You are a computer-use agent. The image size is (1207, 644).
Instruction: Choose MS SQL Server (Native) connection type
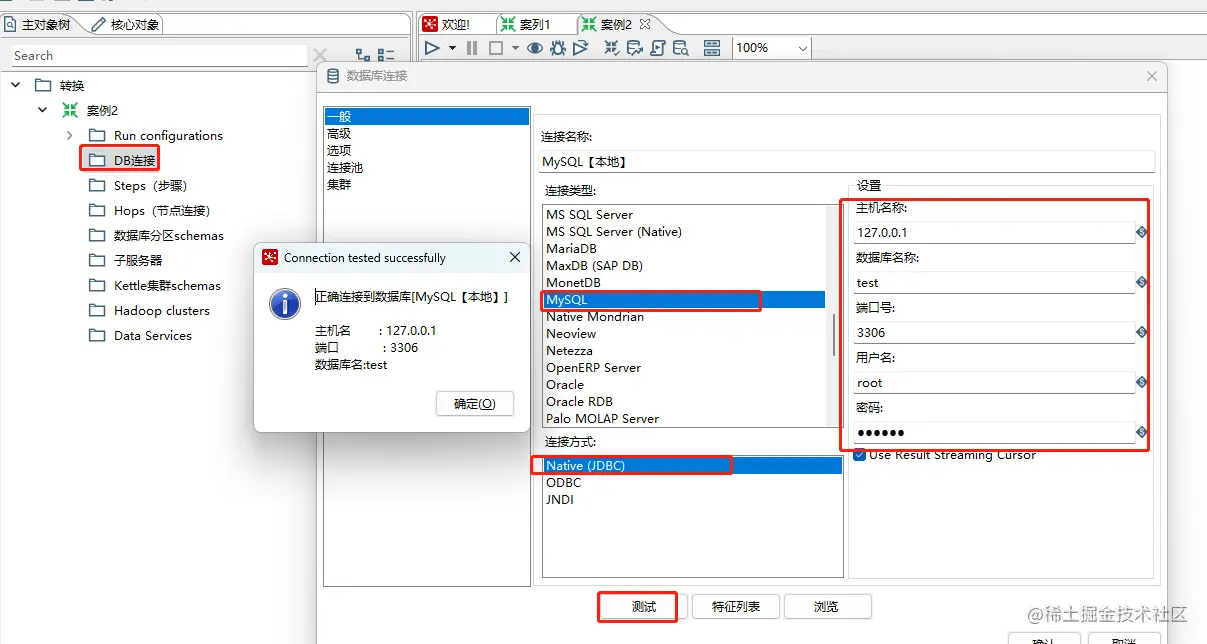pos(684,232)
